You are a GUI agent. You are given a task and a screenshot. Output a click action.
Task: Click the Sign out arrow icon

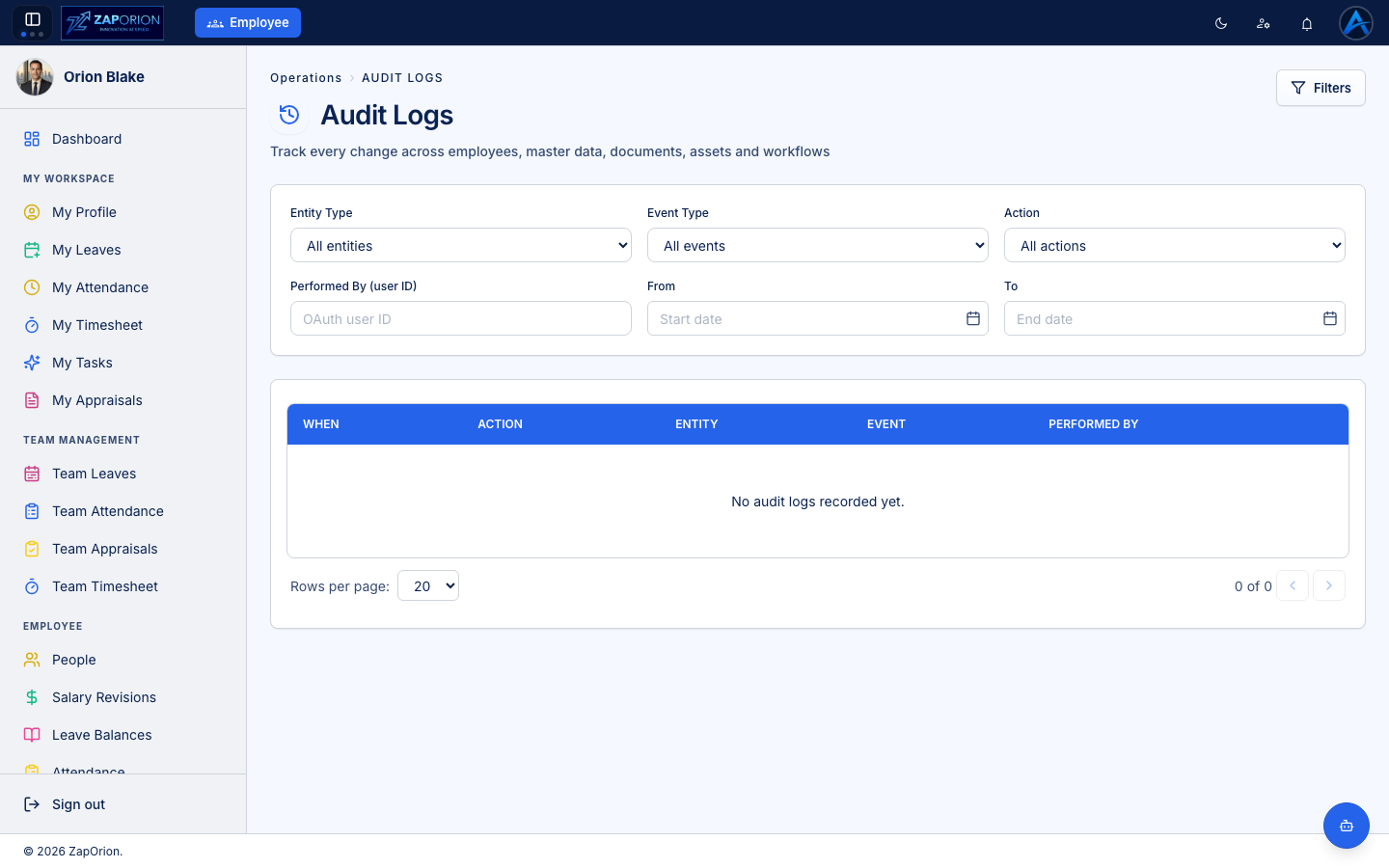click(32, 804)
